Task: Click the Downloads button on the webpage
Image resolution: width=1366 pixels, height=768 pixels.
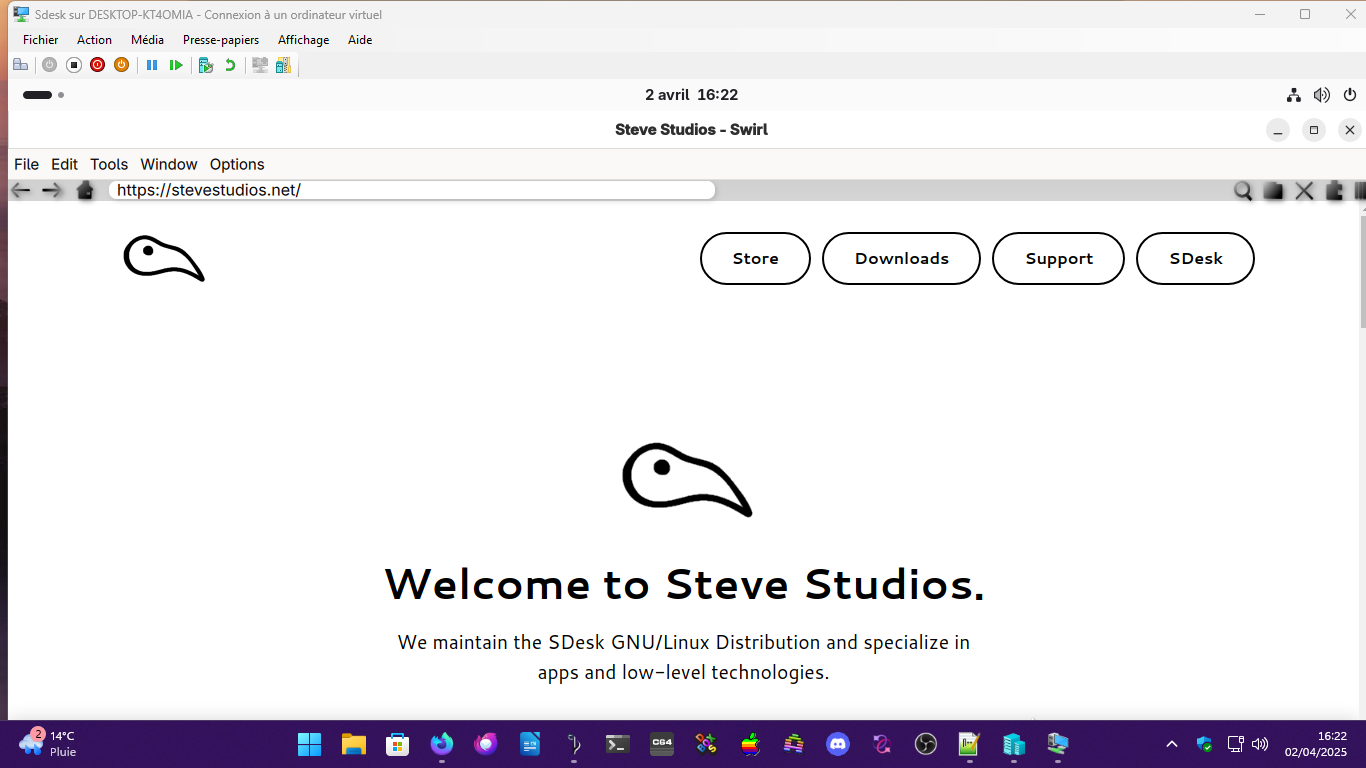Action: tap(901, 258)
